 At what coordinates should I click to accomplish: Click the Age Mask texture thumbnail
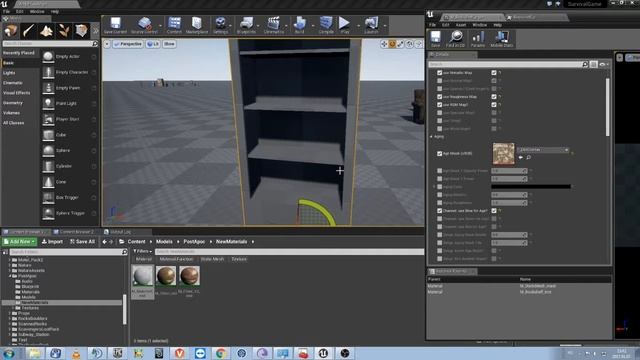504,153
